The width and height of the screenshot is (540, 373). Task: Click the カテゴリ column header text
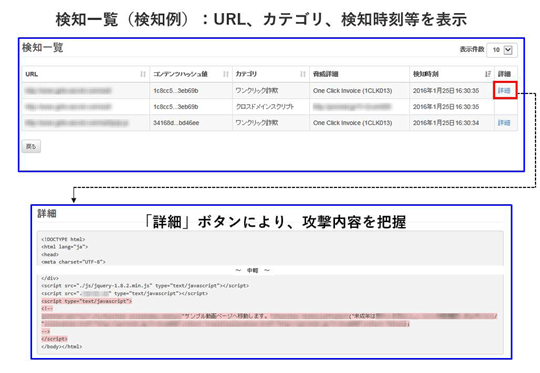pos(246,74)
